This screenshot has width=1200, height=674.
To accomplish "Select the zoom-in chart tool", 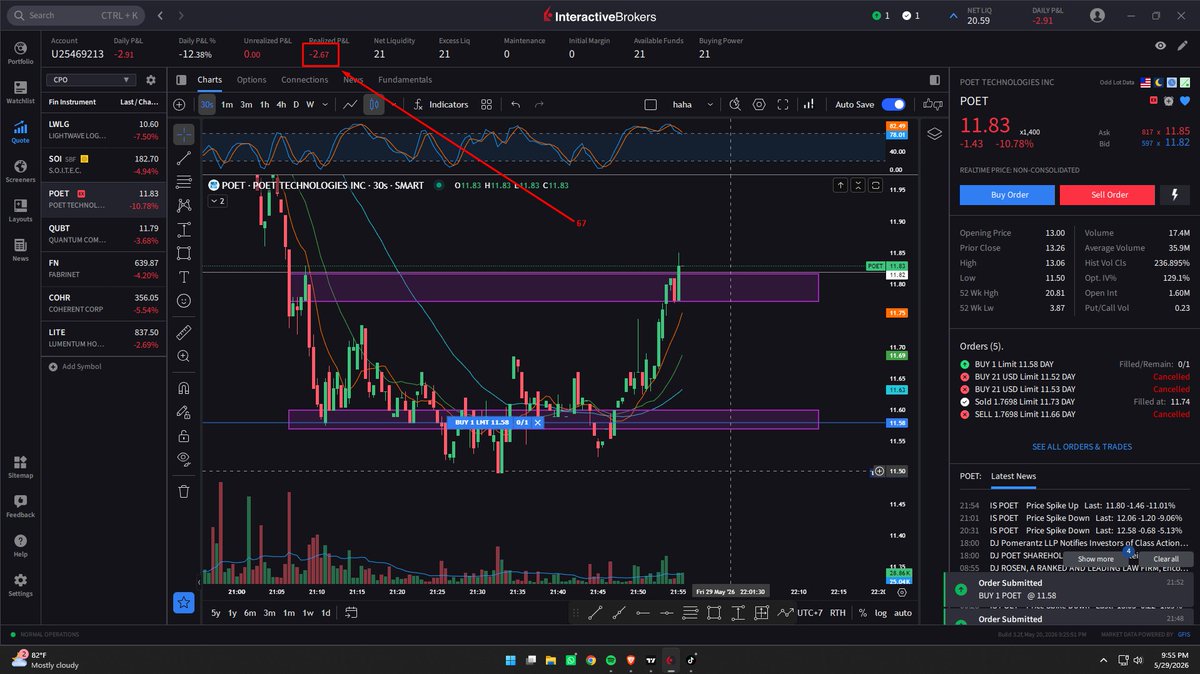I will 184,356.
